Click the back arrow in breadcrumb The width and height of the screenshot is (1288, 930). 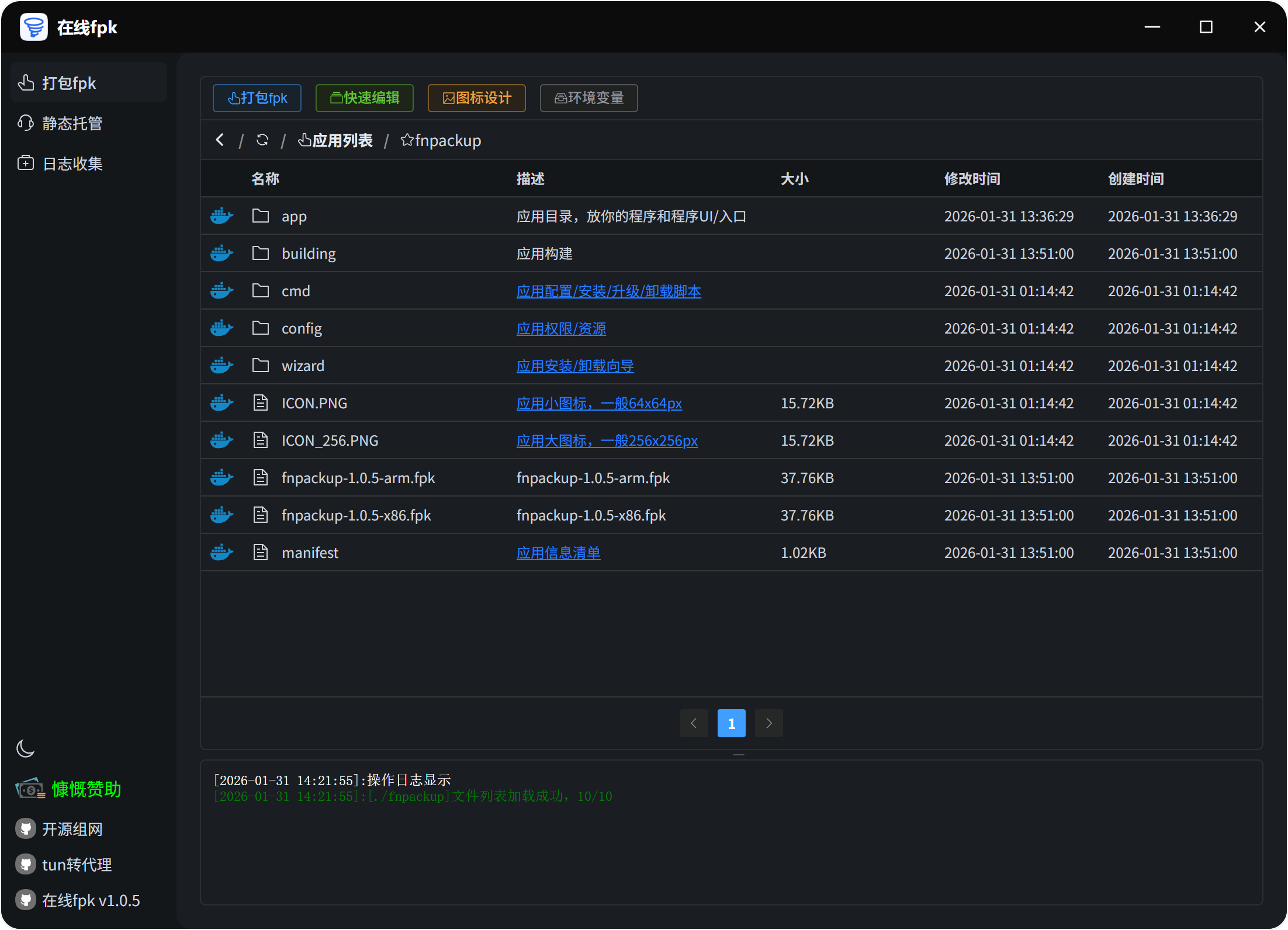[x=220, y=140]
